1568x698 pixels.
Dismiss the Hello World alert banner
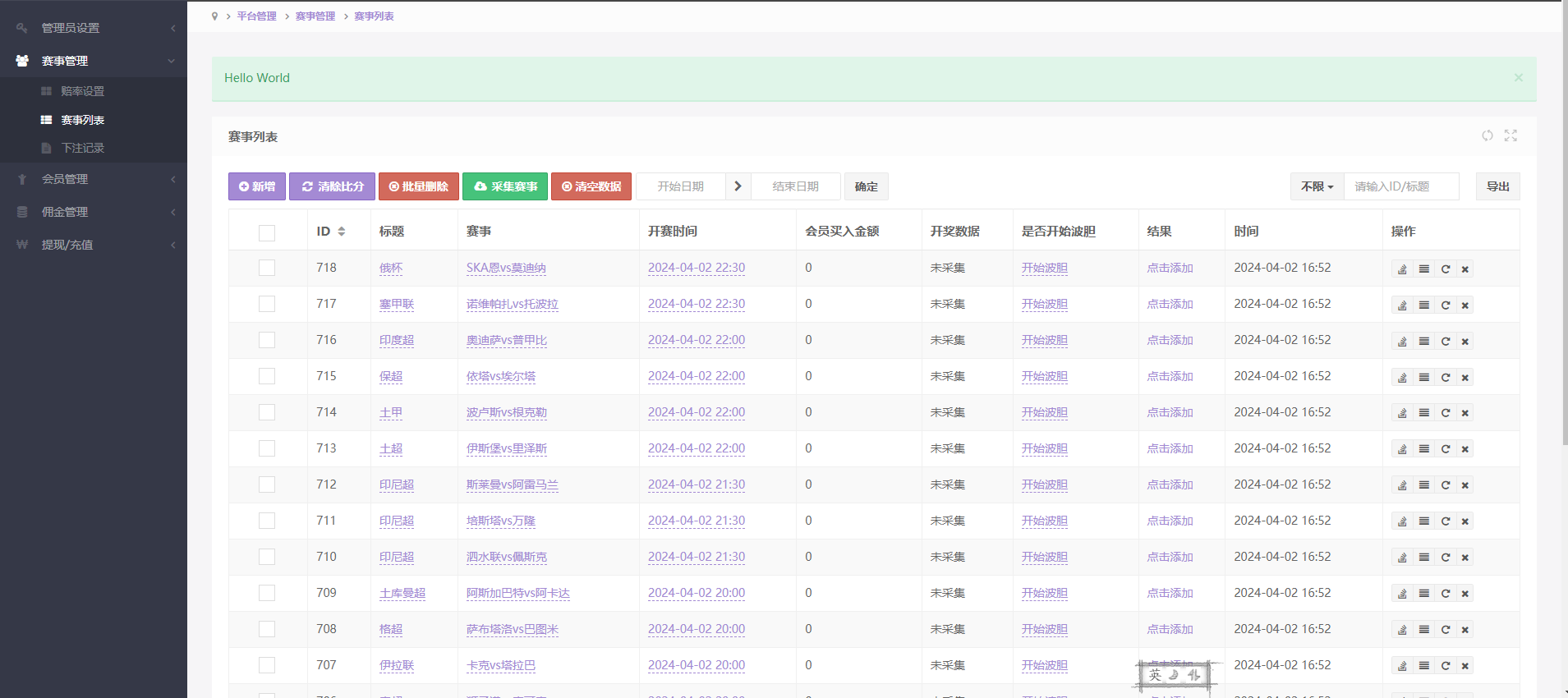(1518, 78)
